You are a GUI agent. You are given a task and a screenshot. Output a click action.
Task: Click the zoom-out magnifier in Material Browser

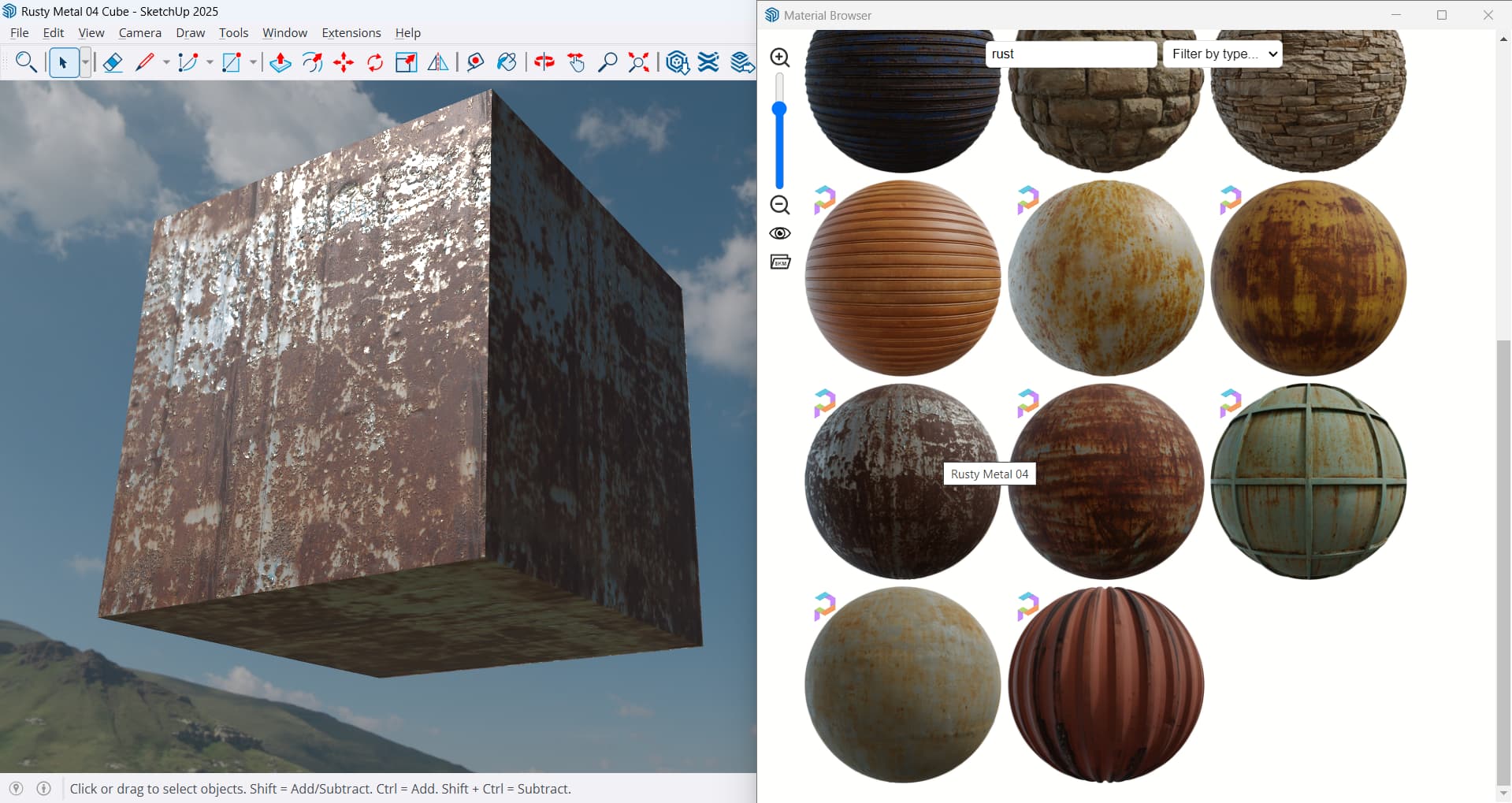point(780,205)
